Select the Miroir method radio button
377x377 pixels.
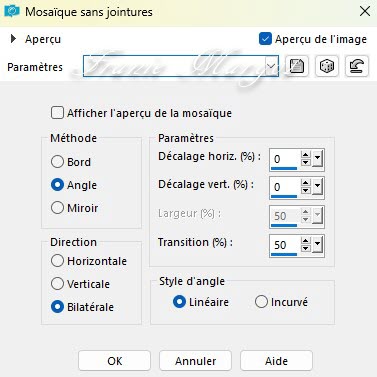click(57, 208)
